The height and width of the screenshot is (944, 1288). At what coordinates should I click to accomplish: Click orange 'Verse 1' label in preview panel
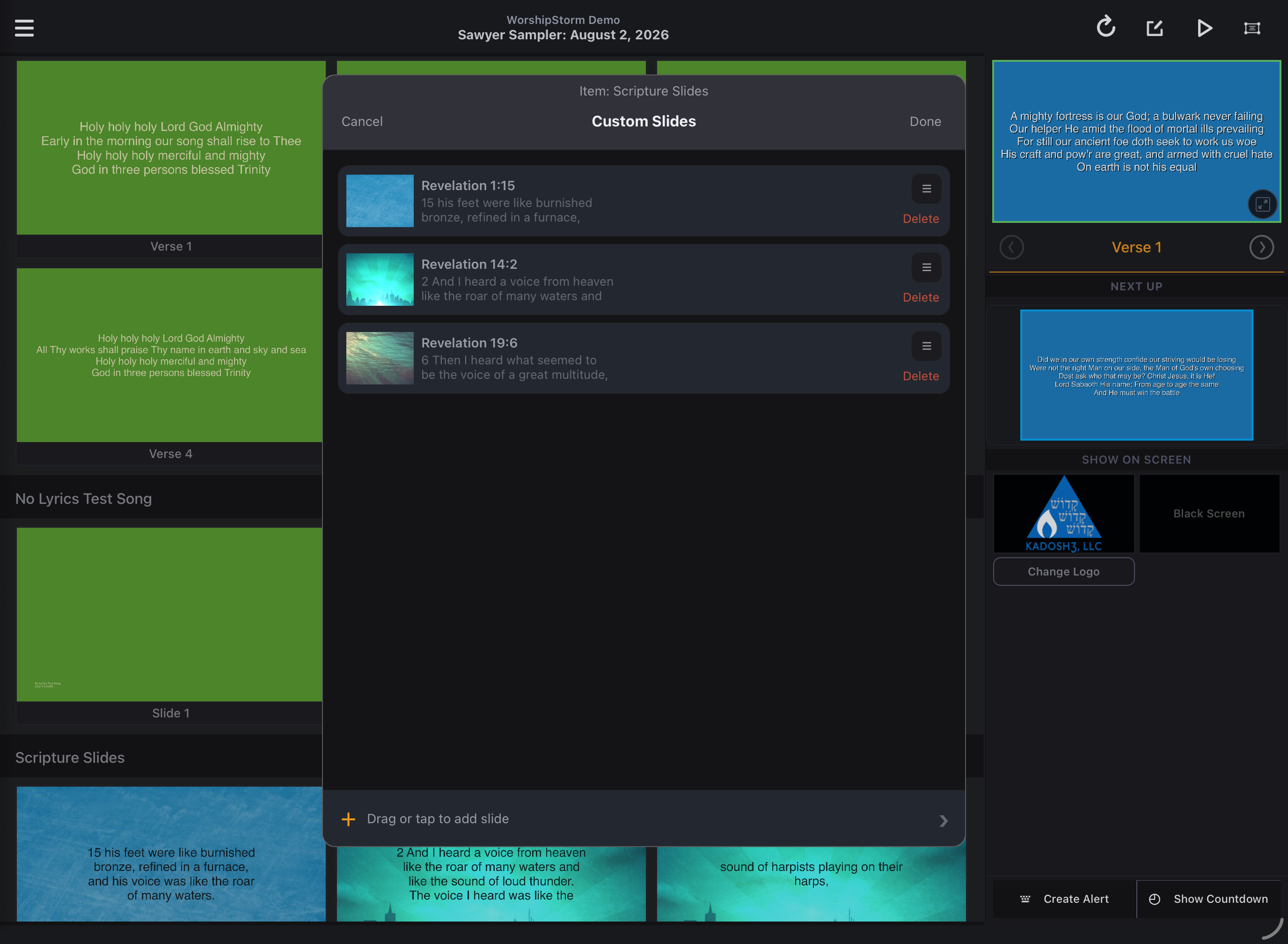click(1136, 247)
